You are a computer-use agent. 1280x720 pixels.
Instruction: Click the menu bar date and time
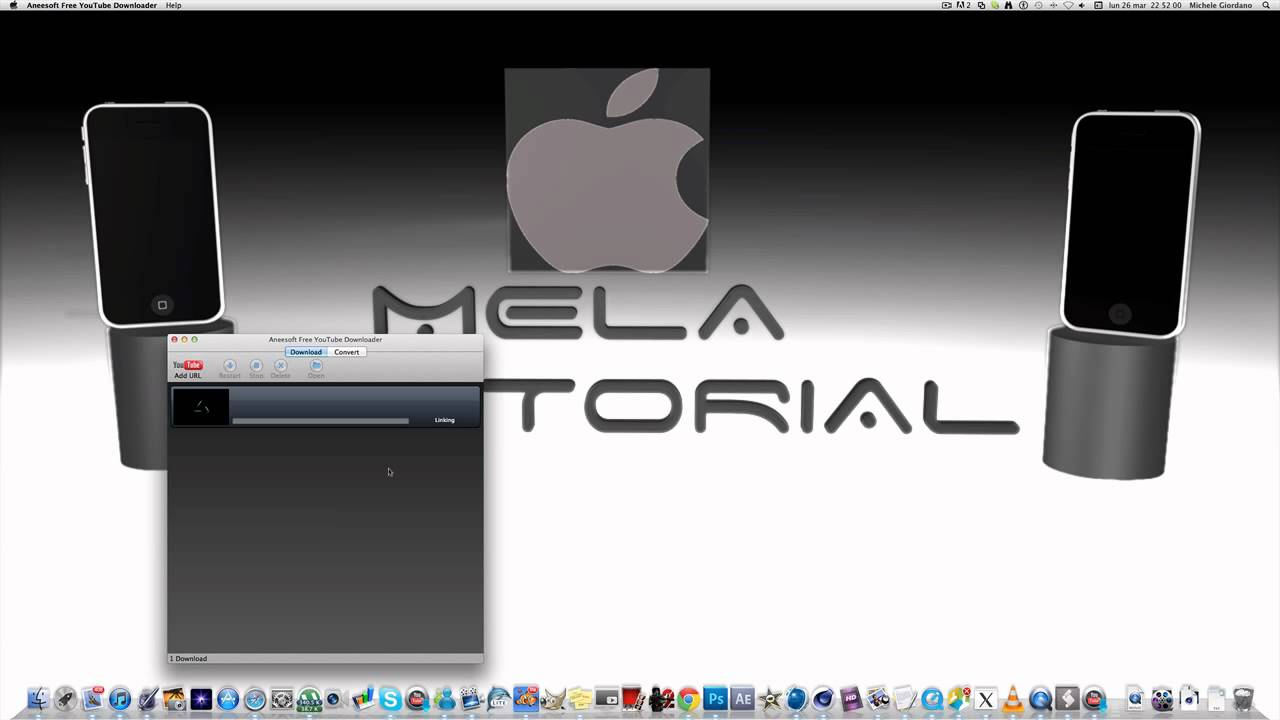tap(1145, 5)
